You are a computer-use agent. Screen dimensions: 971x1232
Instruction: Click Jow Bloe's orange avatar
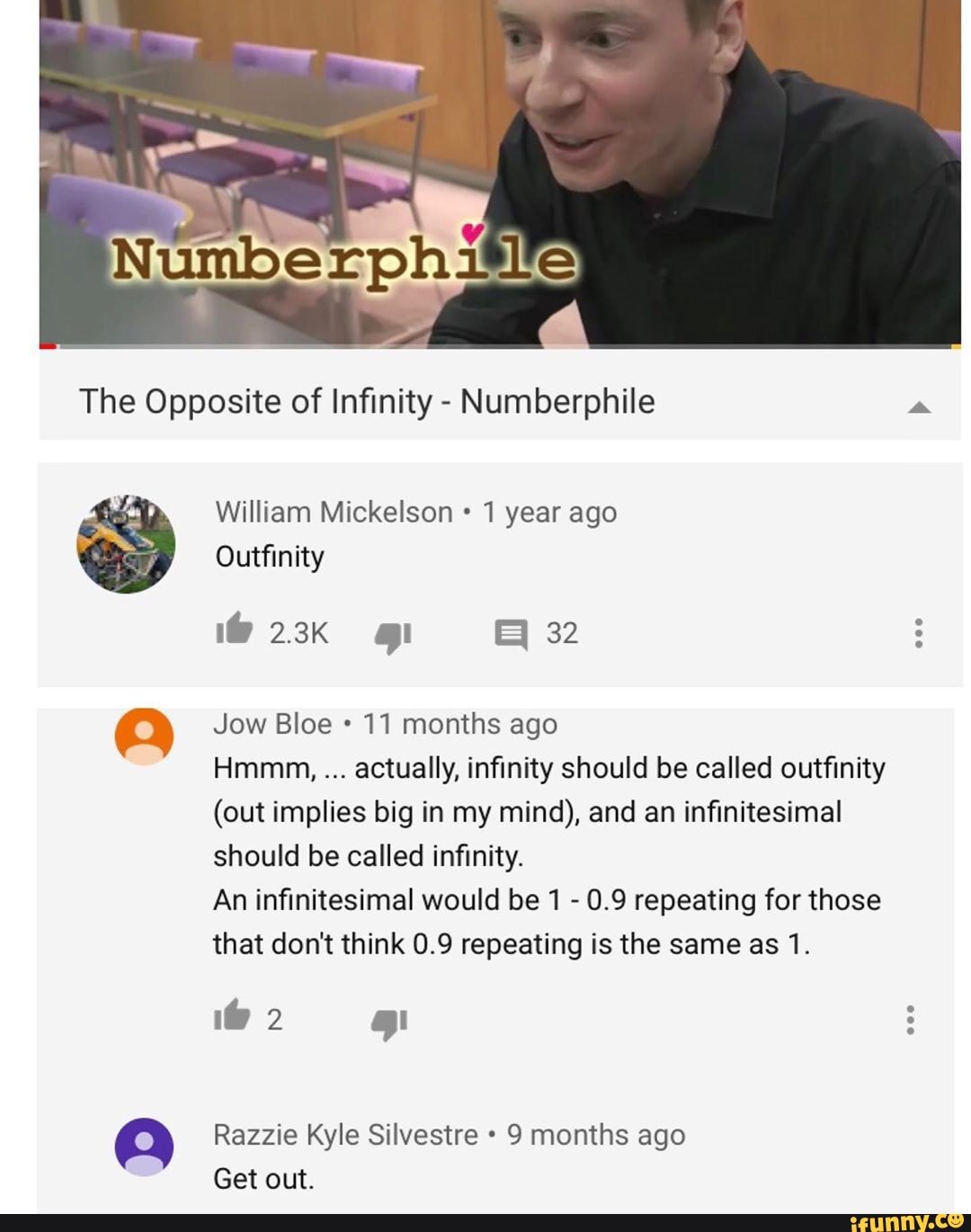[x=144, y=737]
